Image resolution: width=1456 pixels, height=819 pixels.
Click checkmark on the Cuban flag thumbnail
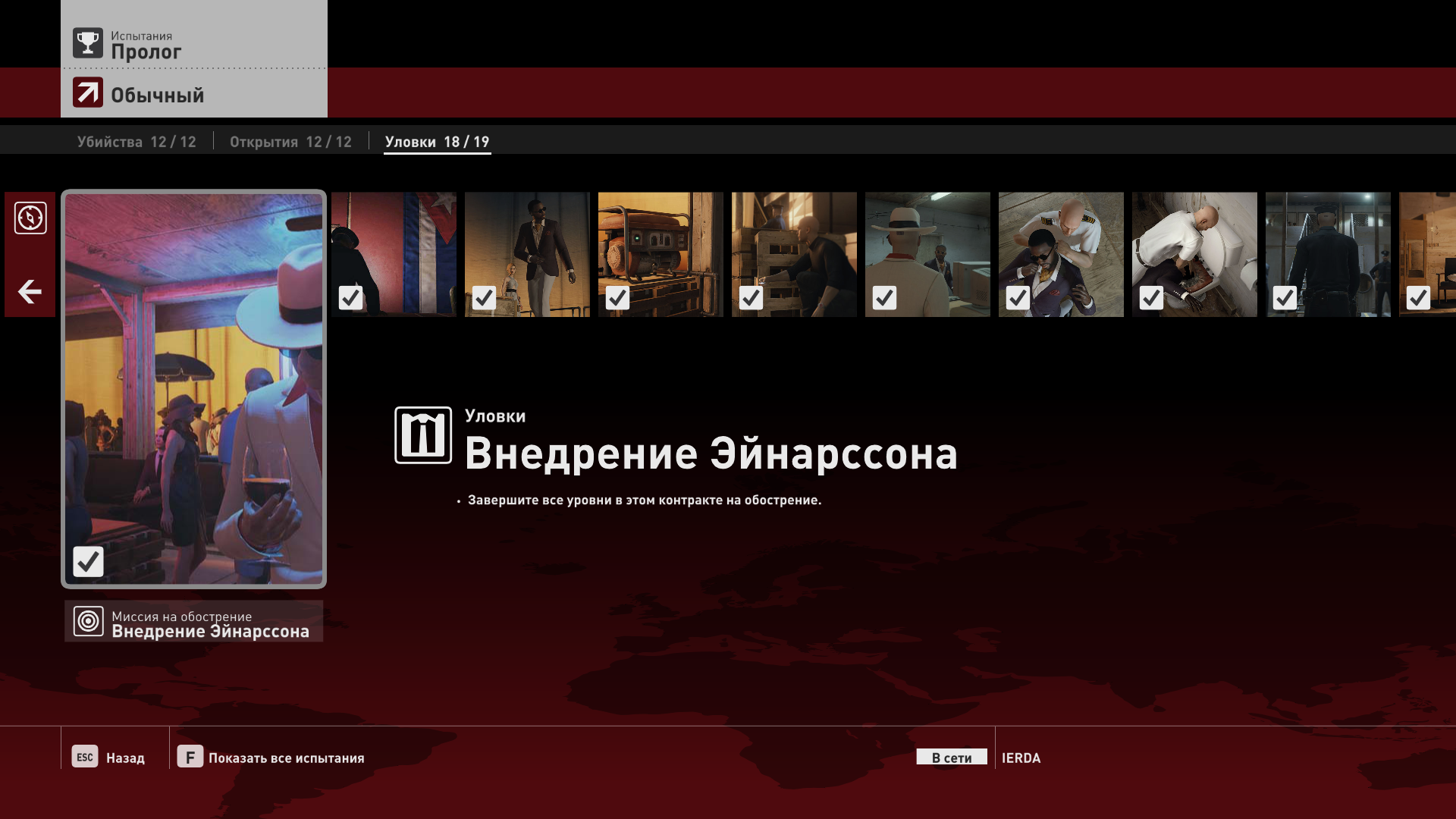coord(350,298)
